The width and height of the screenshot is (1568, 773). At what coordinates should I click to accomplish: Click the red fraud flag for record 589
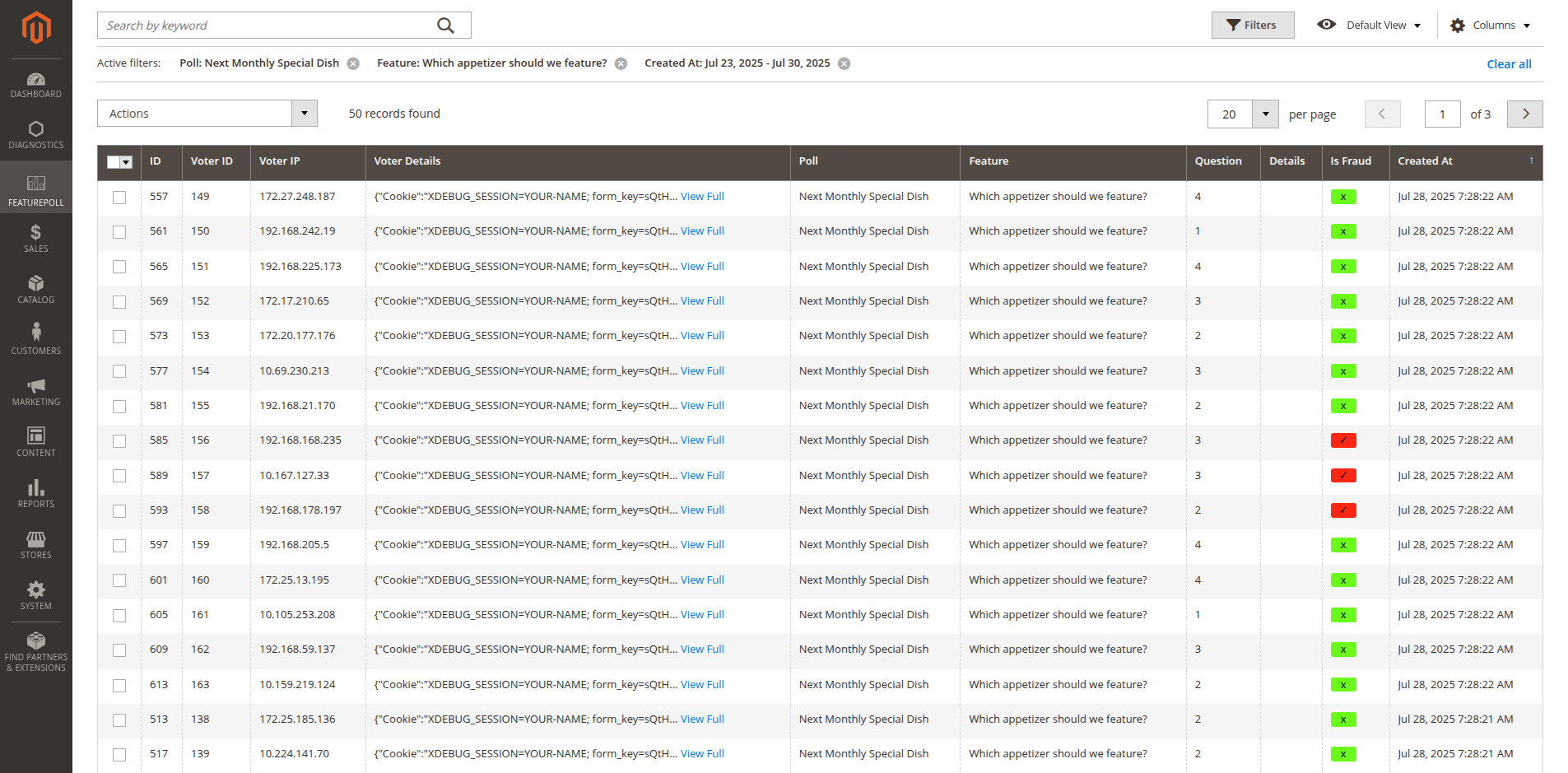click(1342, 476)
